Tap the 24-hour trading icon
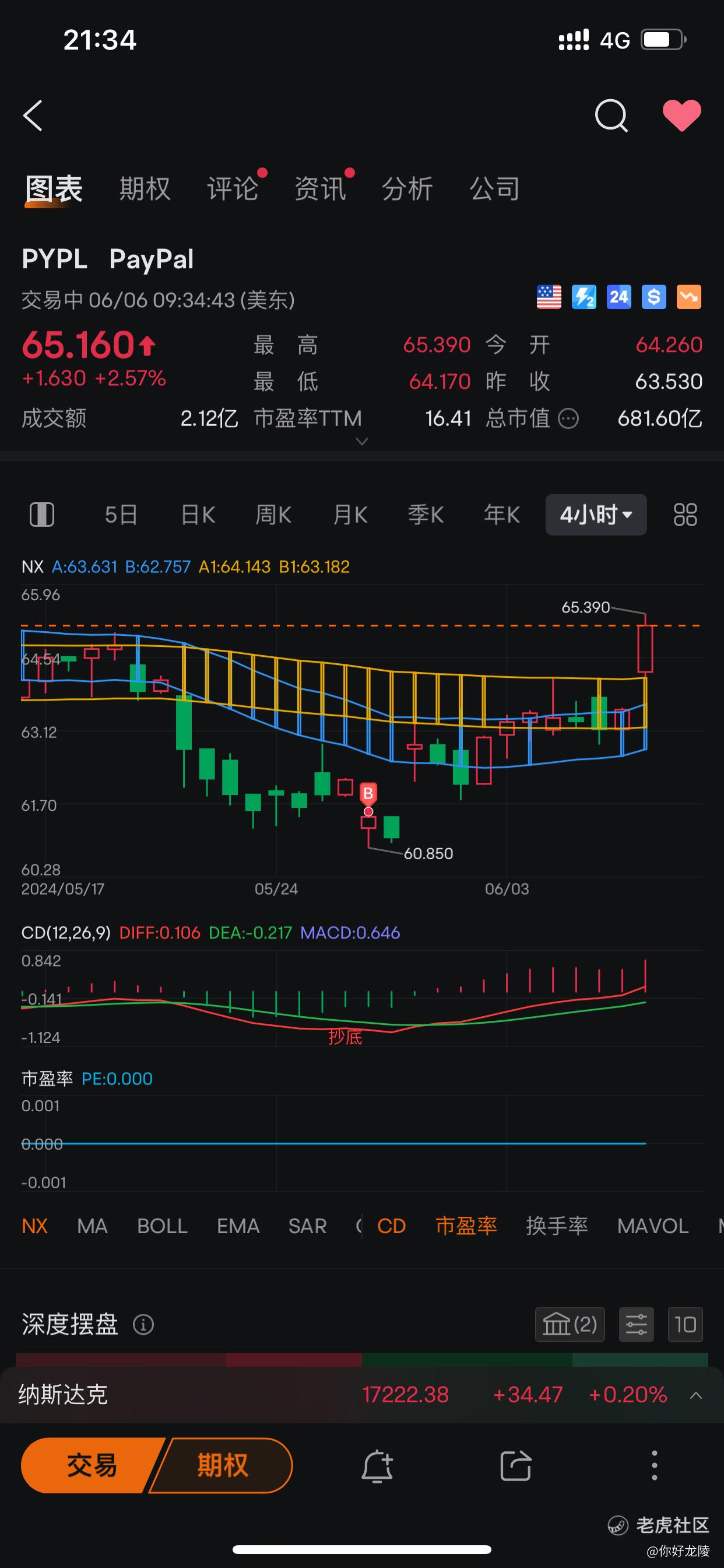Image resolution: width=724 pixels, height=1568 pixels. click(x=618, y=297)
